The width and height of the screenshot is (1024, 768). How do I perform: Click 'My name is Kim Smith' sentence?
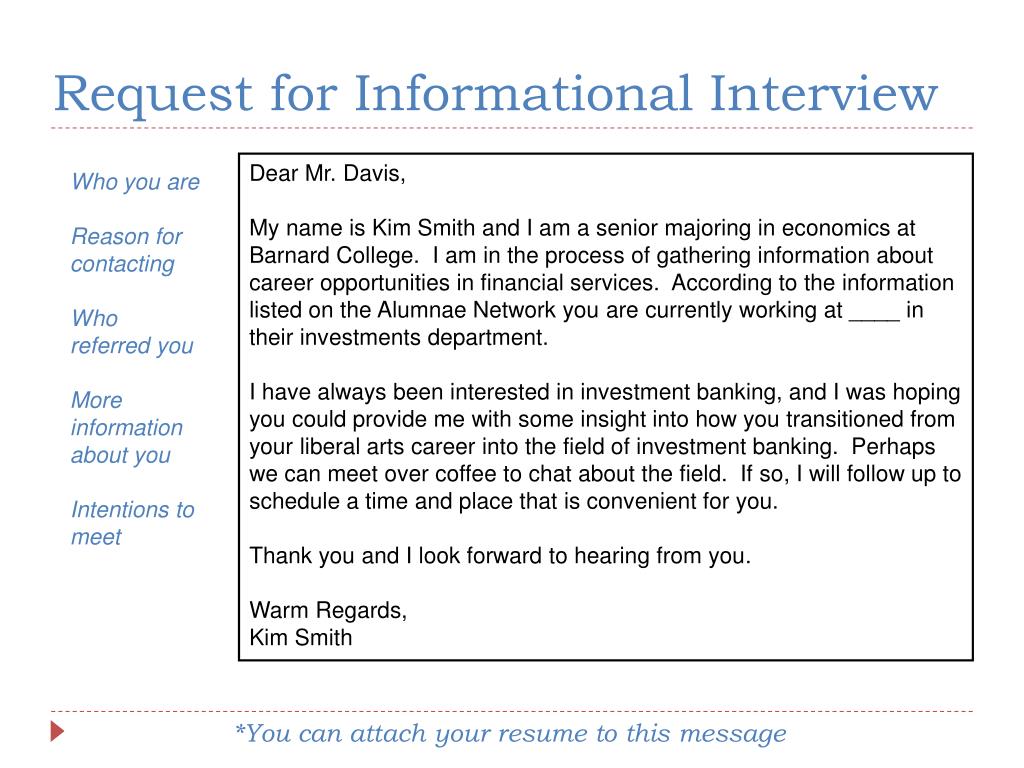pyautogui.click(x=362, y=228)
